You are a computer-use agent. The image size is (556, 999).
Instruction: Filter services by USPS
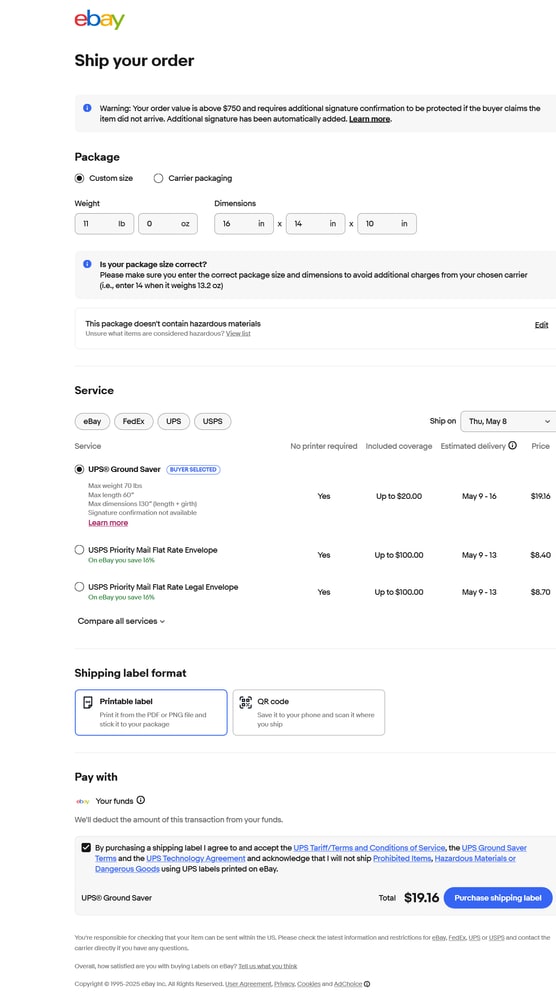click(213, 421)
